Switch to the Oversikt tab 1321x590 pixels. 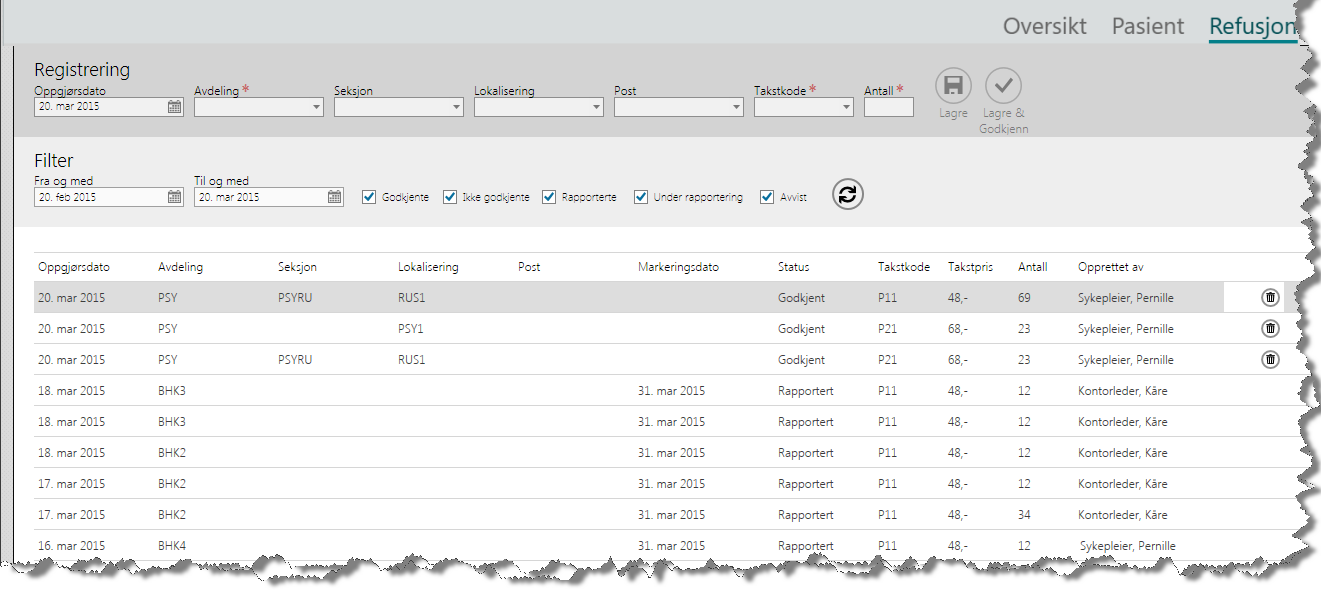(1044, 26)
